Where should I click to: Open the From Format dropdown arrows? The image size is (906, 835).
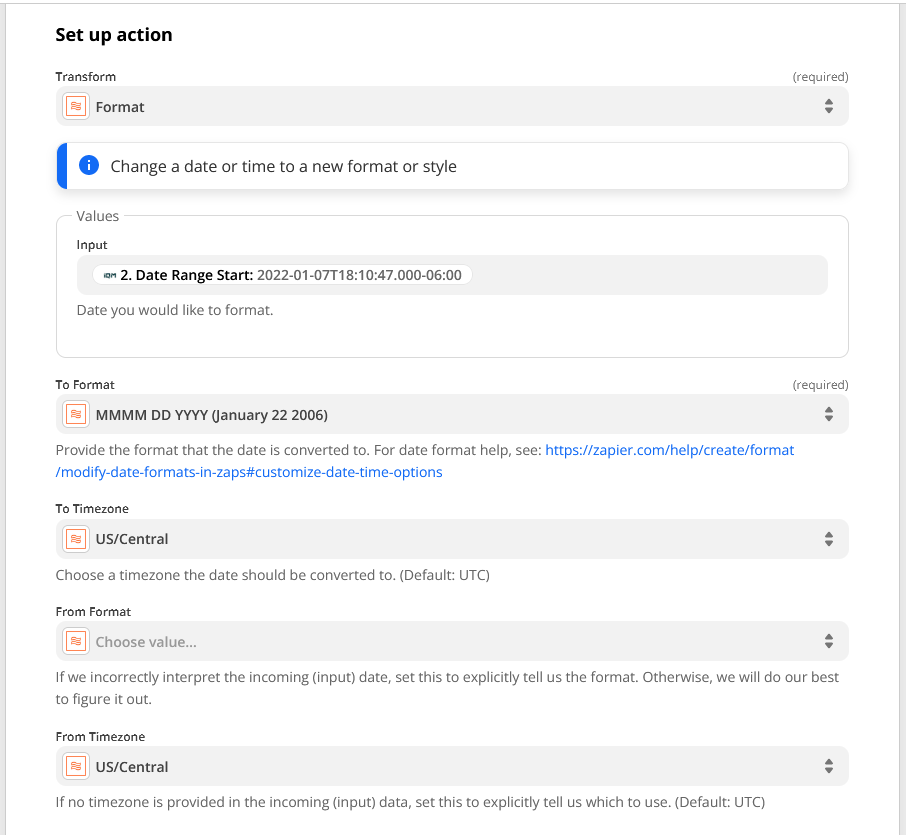pyautogui.click(x=828, y=642)
